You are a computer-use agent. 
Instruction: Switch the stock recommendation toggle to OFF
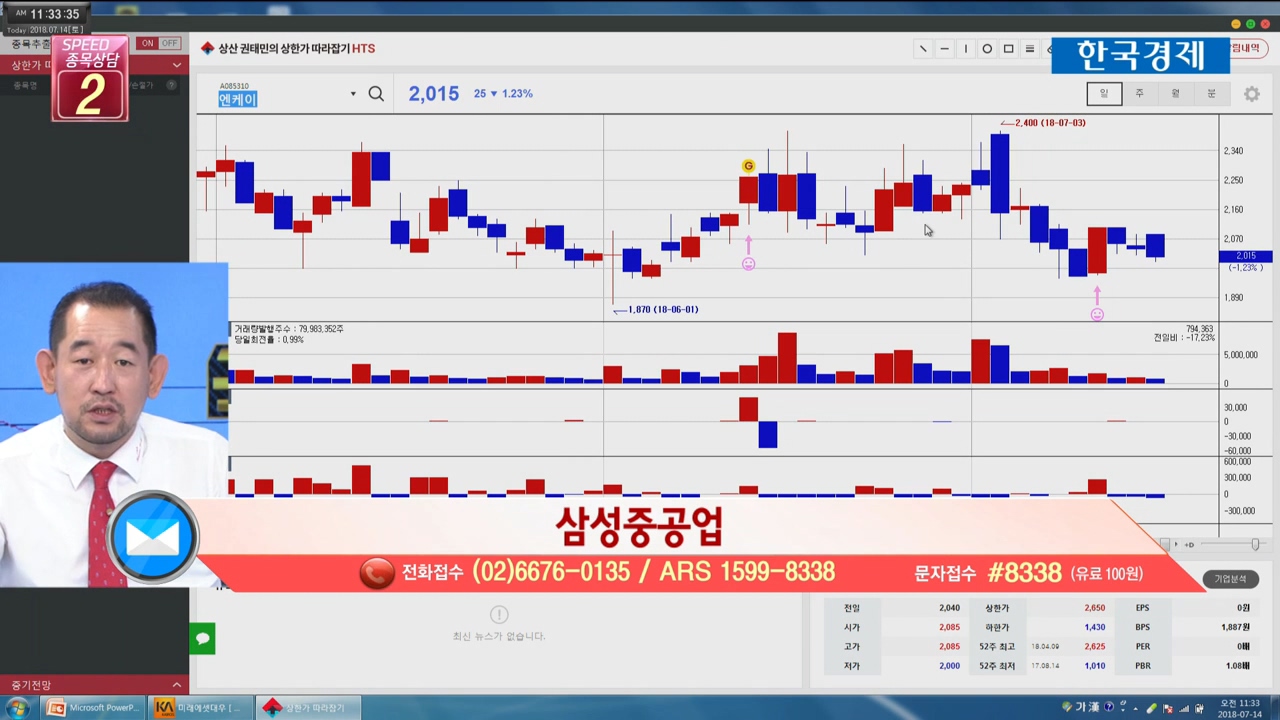click(x=169, y=43)
